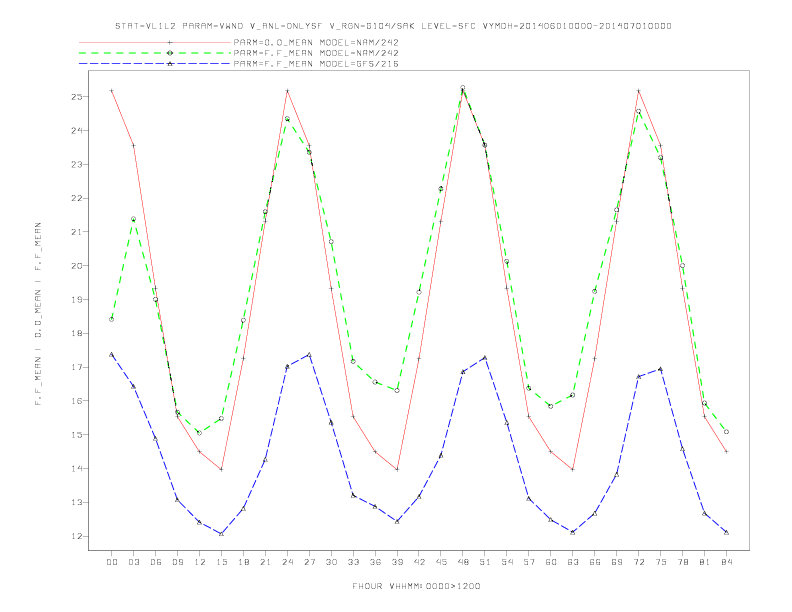Click the x-axis tick label 39
The width and height of the screenshot is (792, 612).
pos(397,562)
